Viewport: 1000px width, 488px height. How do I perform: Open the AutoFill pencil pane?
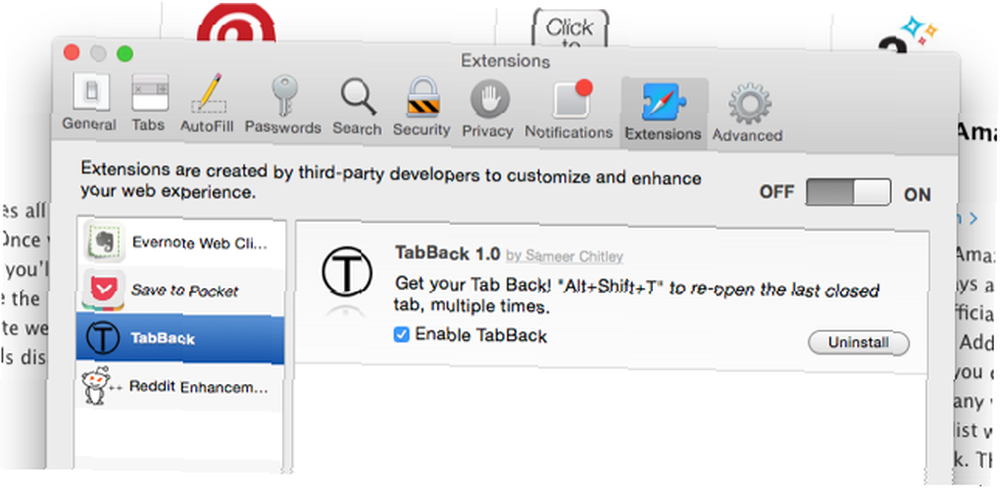coord(207,103)
